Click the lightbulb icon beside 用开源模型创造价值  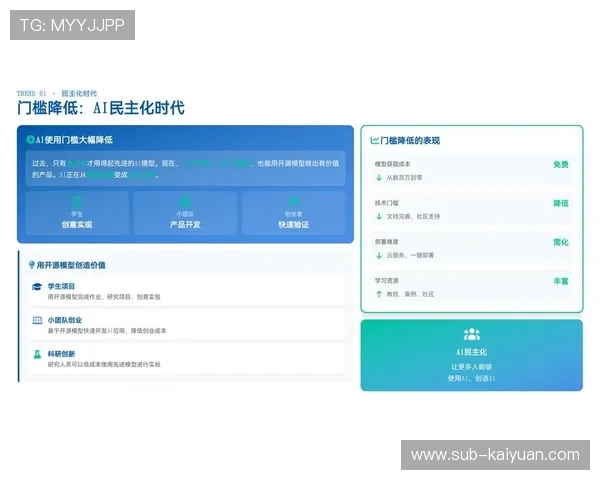[x=32, y=265]
